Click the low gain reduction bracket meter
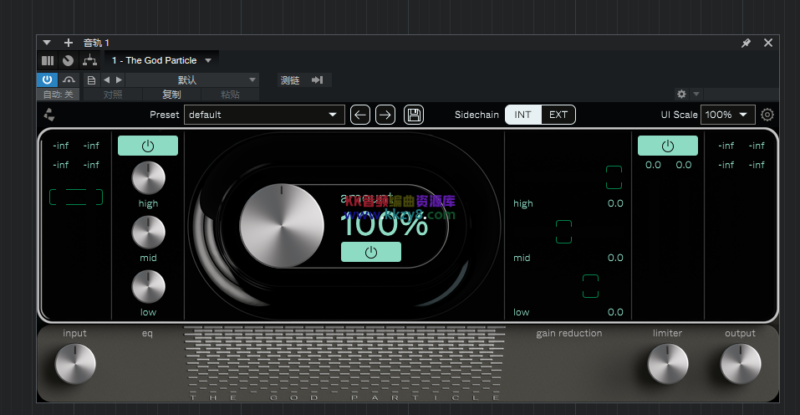Image resolution: width=800 pixels, height=415 pixels. 591,286
